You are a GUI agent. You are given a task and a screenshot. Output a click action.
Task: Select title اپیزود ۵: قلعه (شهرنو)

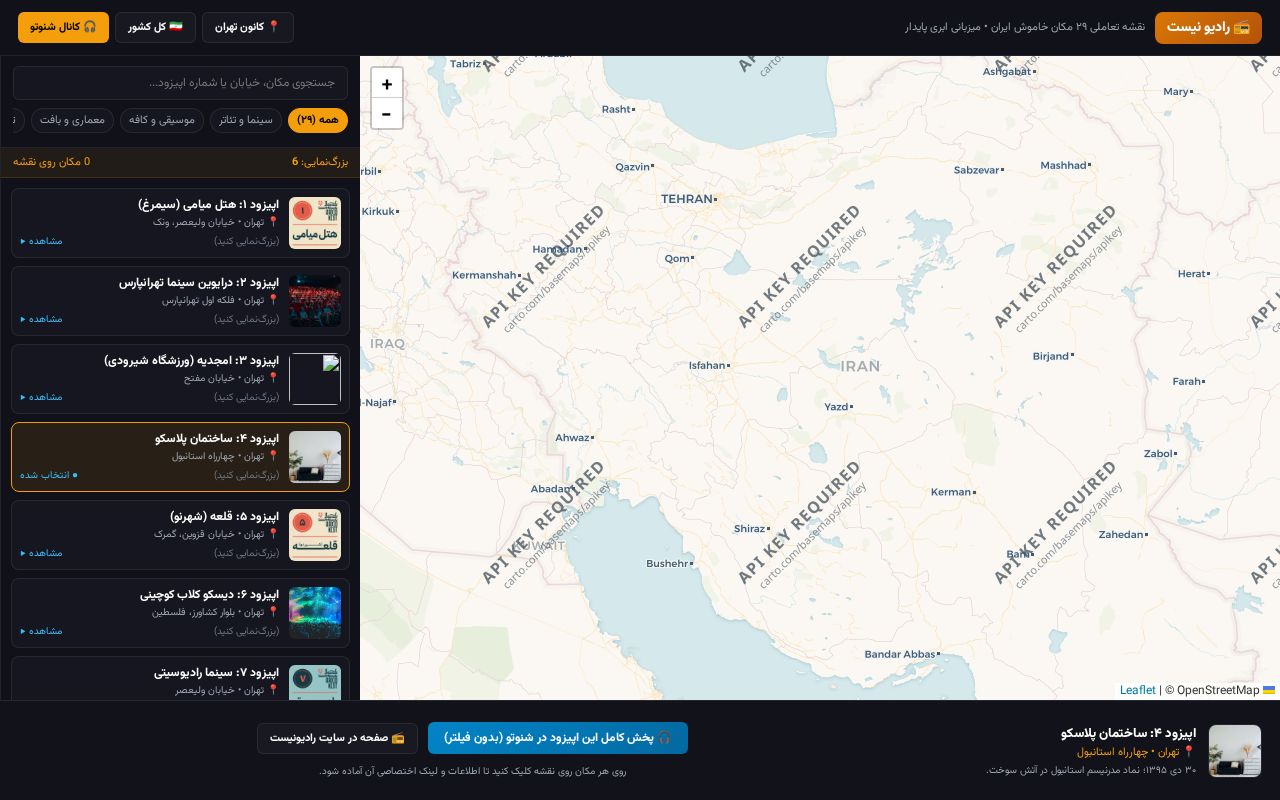225,516
